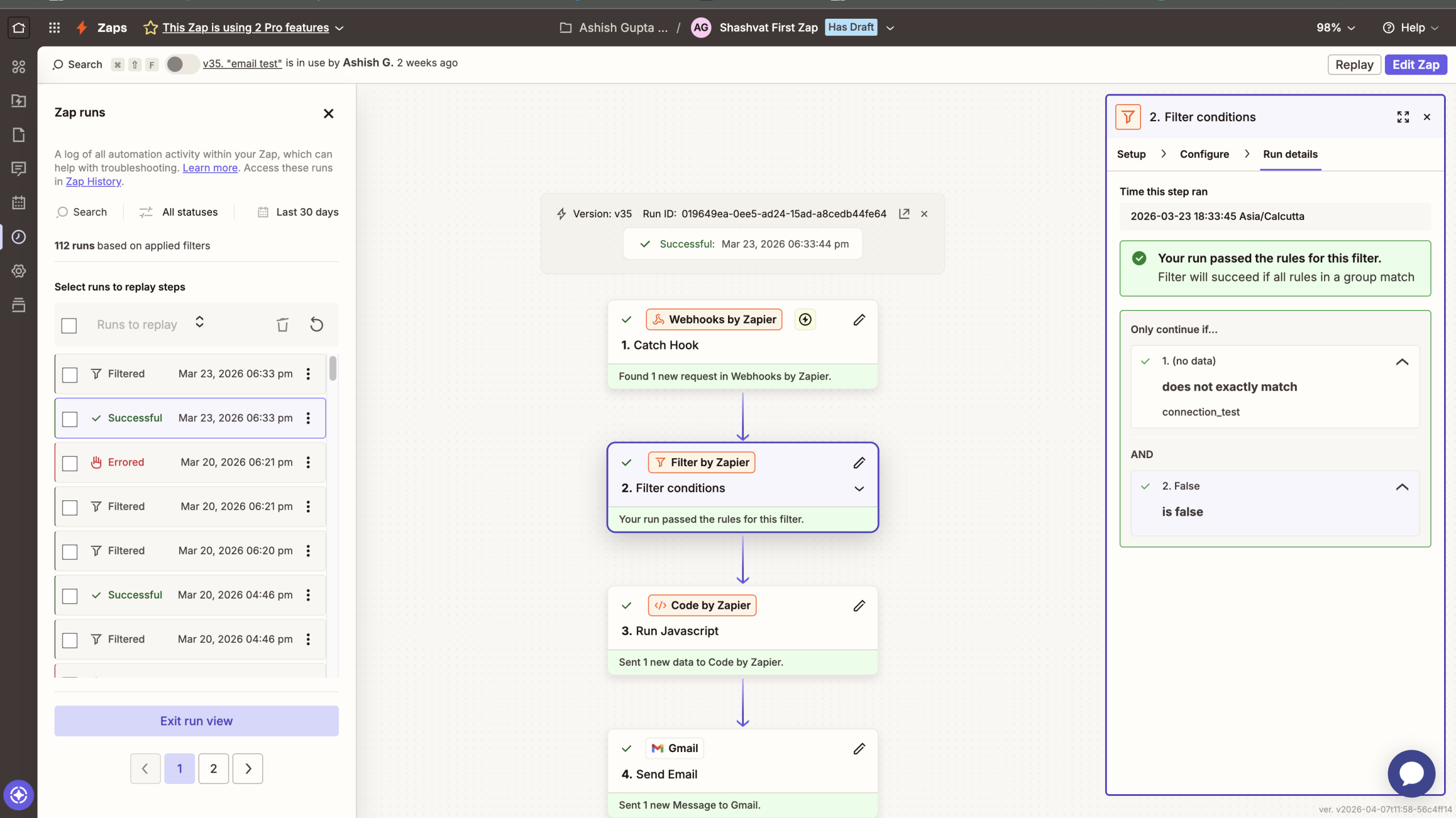Toggle the Zap on/off switch
1456x818 pixels.
pyautogui.click(x=181, y=64)
